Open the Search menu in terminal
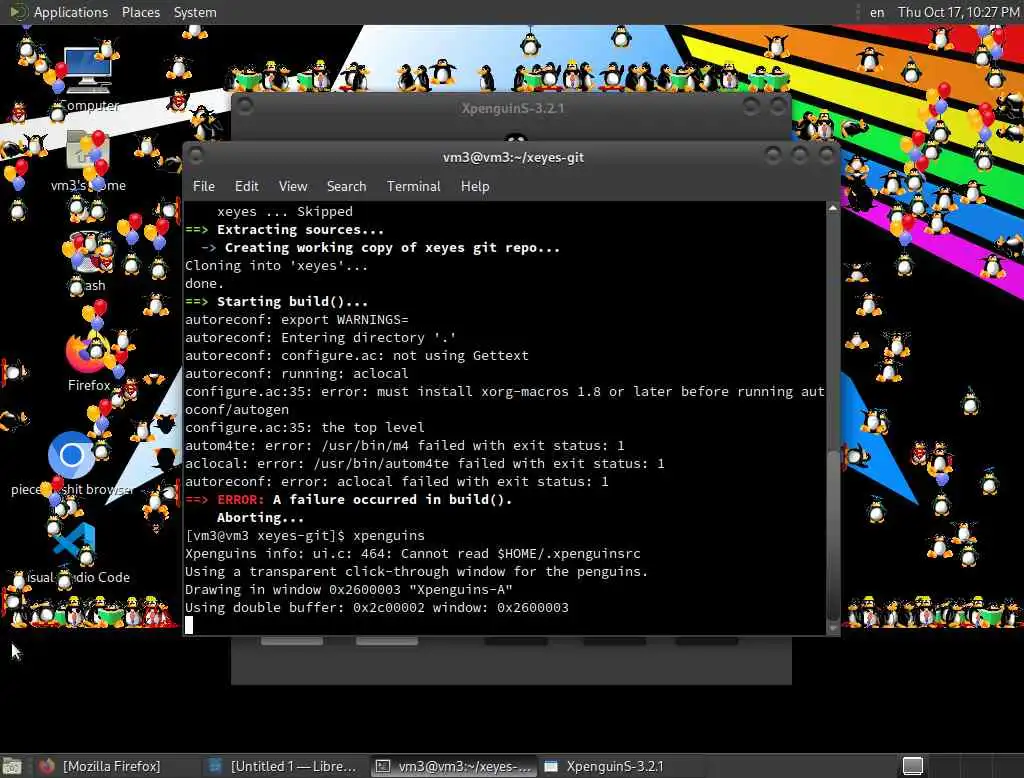Viewport: 1024px width, 778px height. (346, 186)
